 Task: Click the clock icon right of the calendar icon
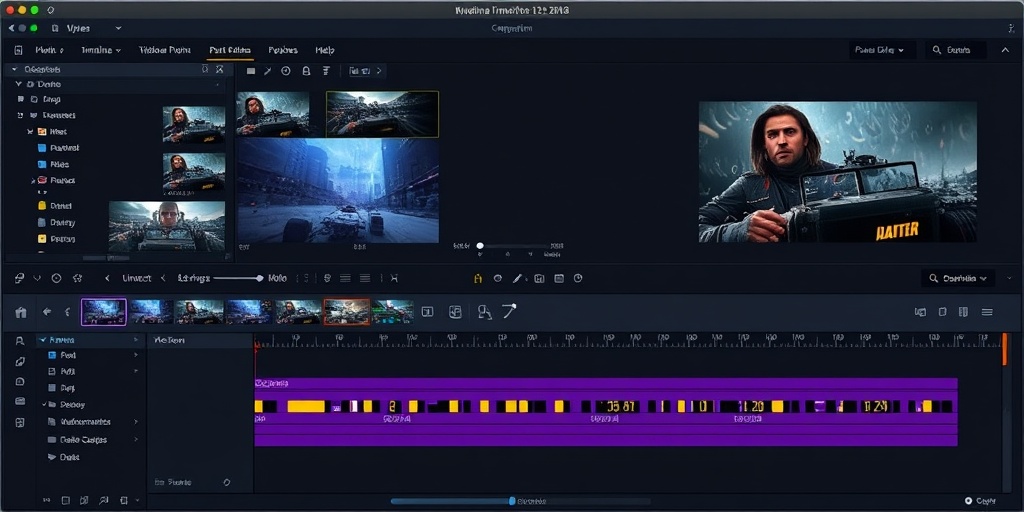(578, 278)
